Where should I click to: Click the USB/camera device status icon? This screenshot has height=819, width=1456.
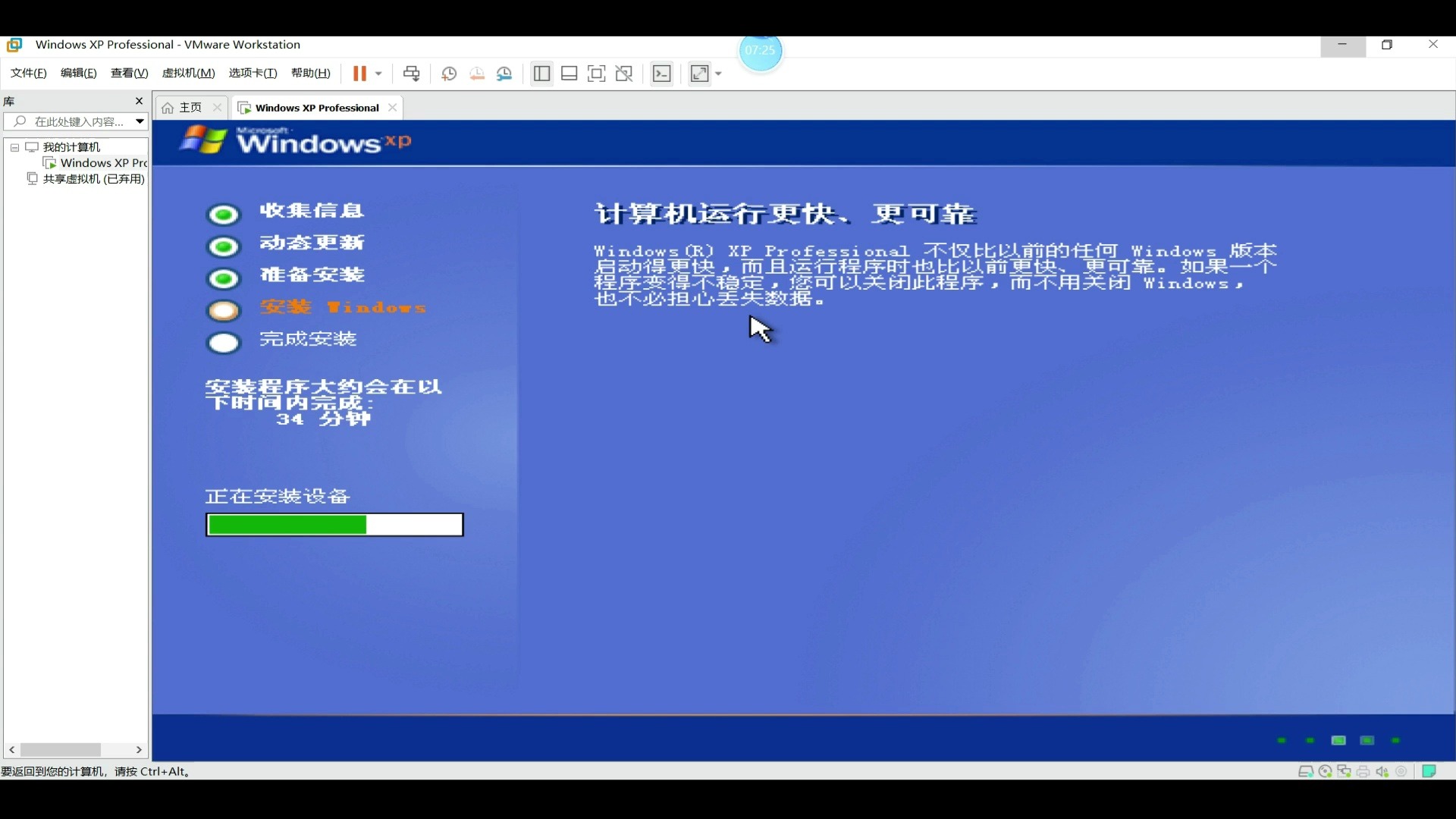point(1401,771)
